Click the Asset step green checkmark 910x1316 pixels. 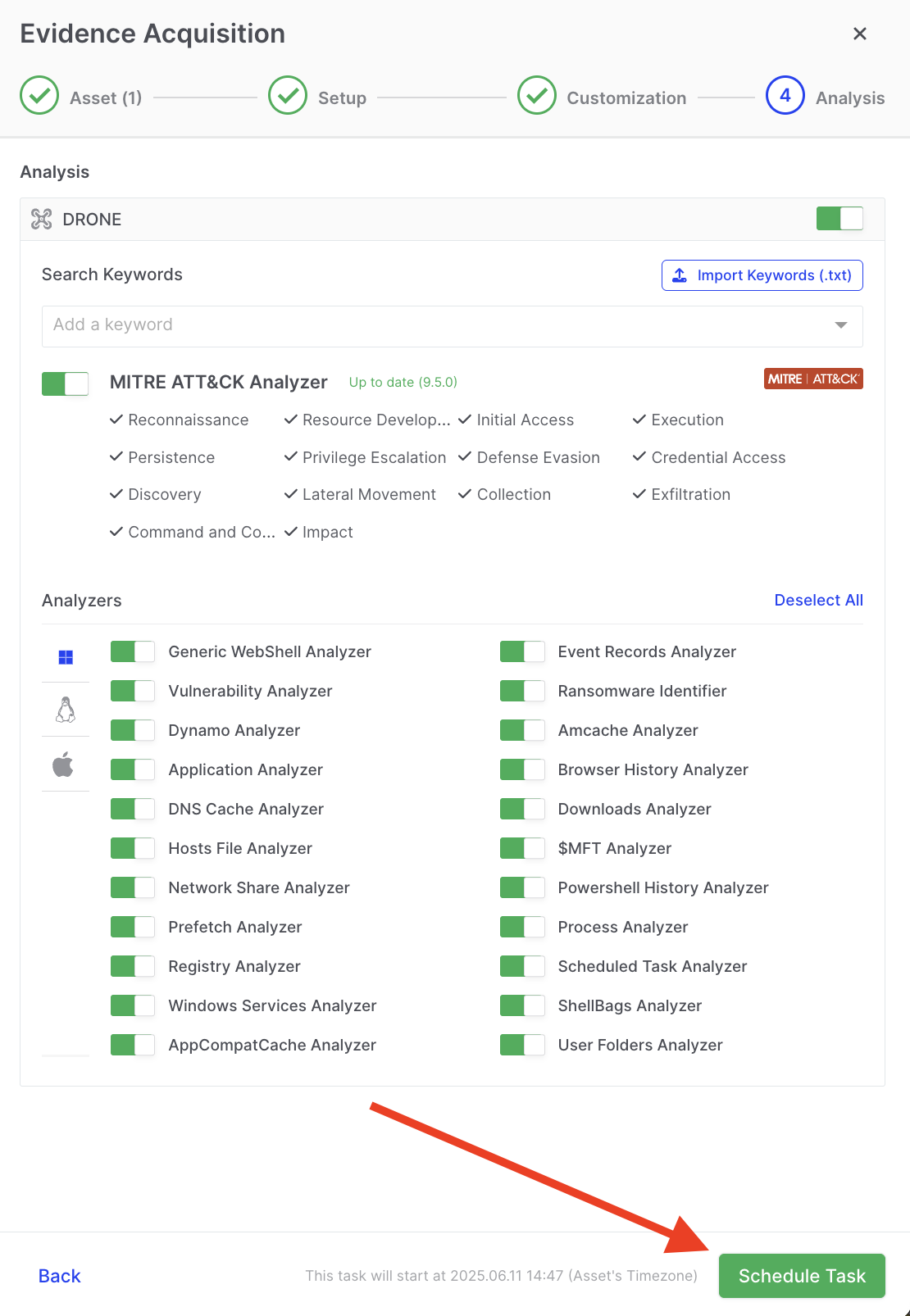39,96
